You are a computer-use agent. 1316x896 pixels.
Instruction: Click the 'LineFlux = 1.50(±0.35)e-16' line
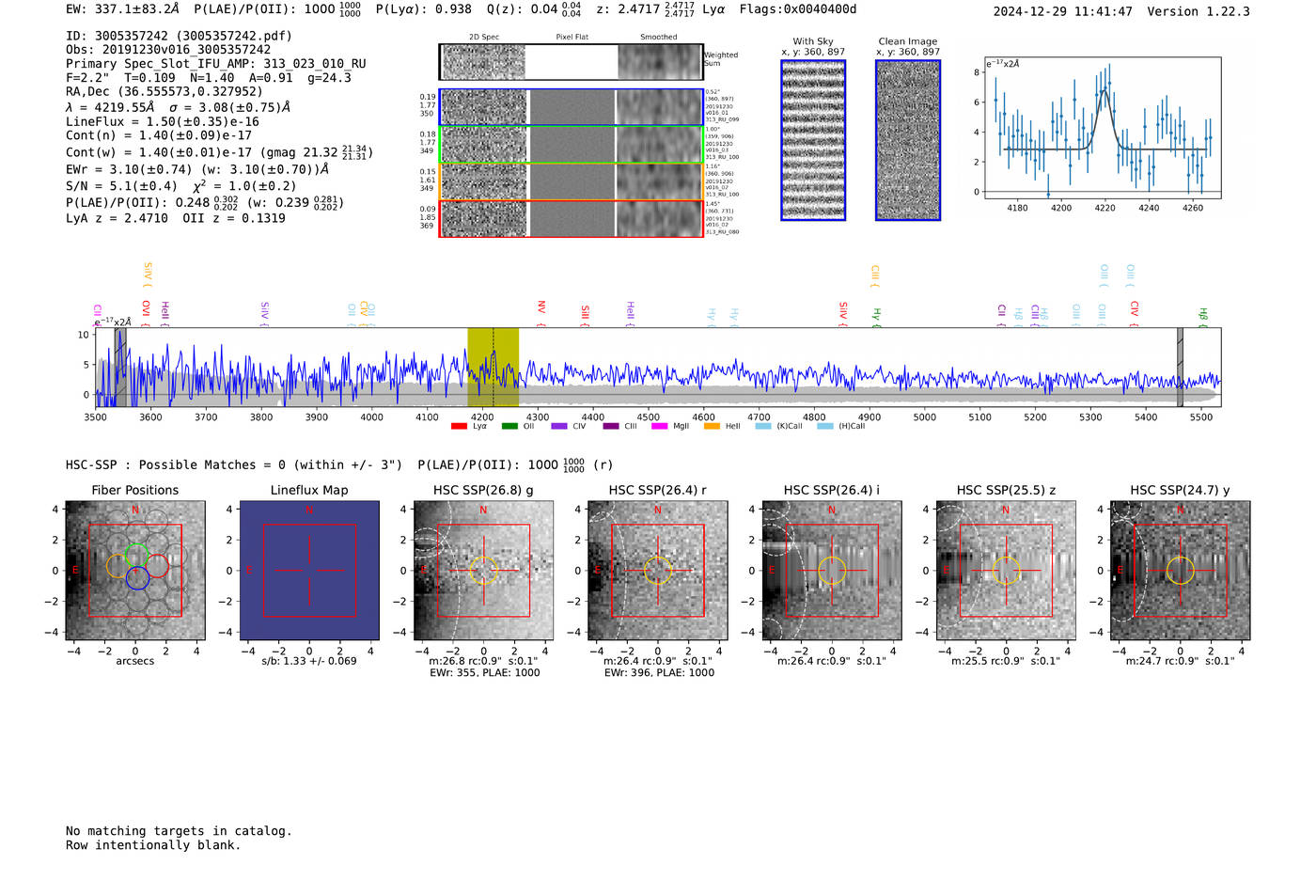tap(163, 121)
